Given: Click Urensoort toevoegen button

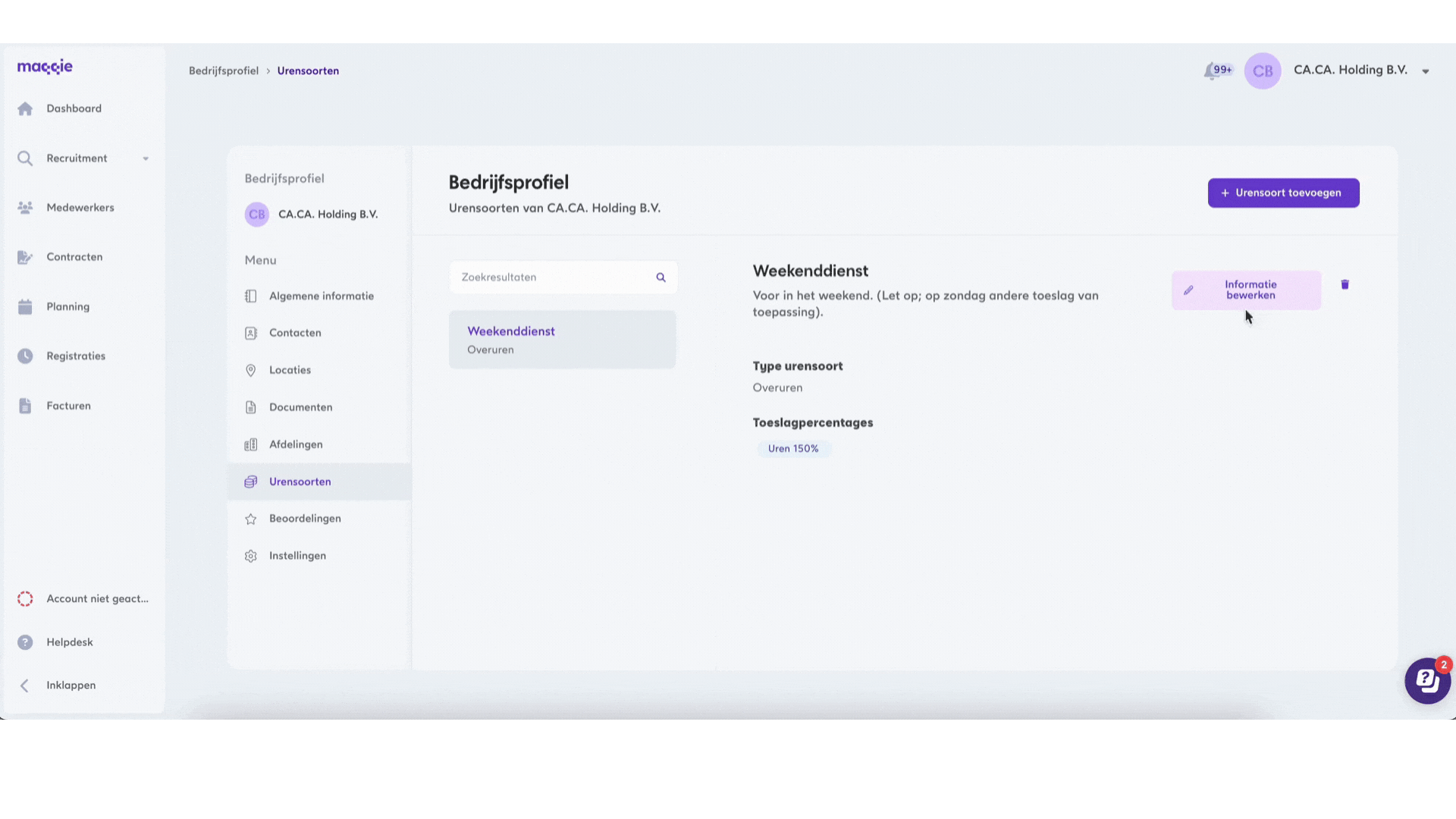Looking at the screenshot, I should point(1283,193).
